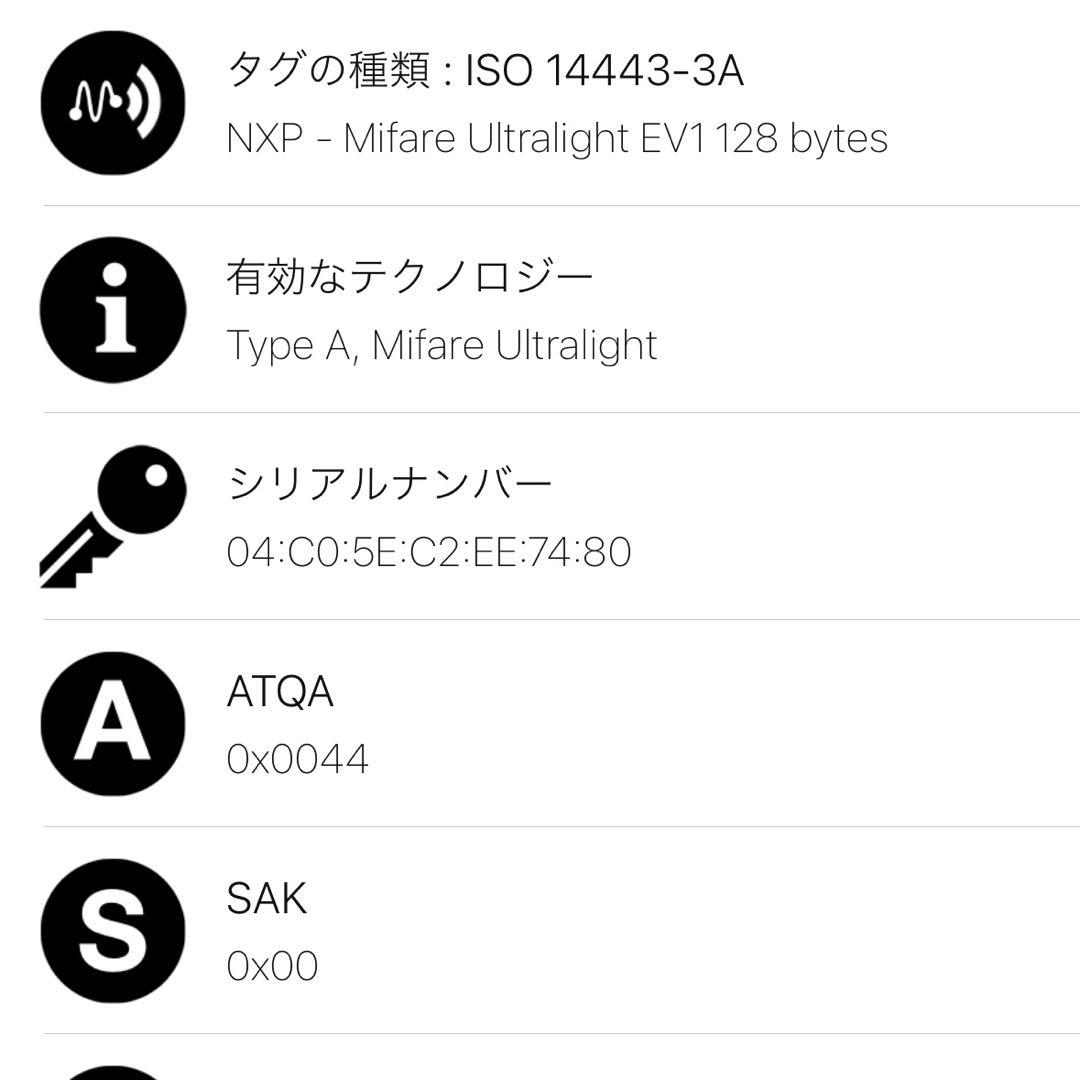
Task: Tap the info icon for enabled technologies
Action: click(x=113, y=310)
